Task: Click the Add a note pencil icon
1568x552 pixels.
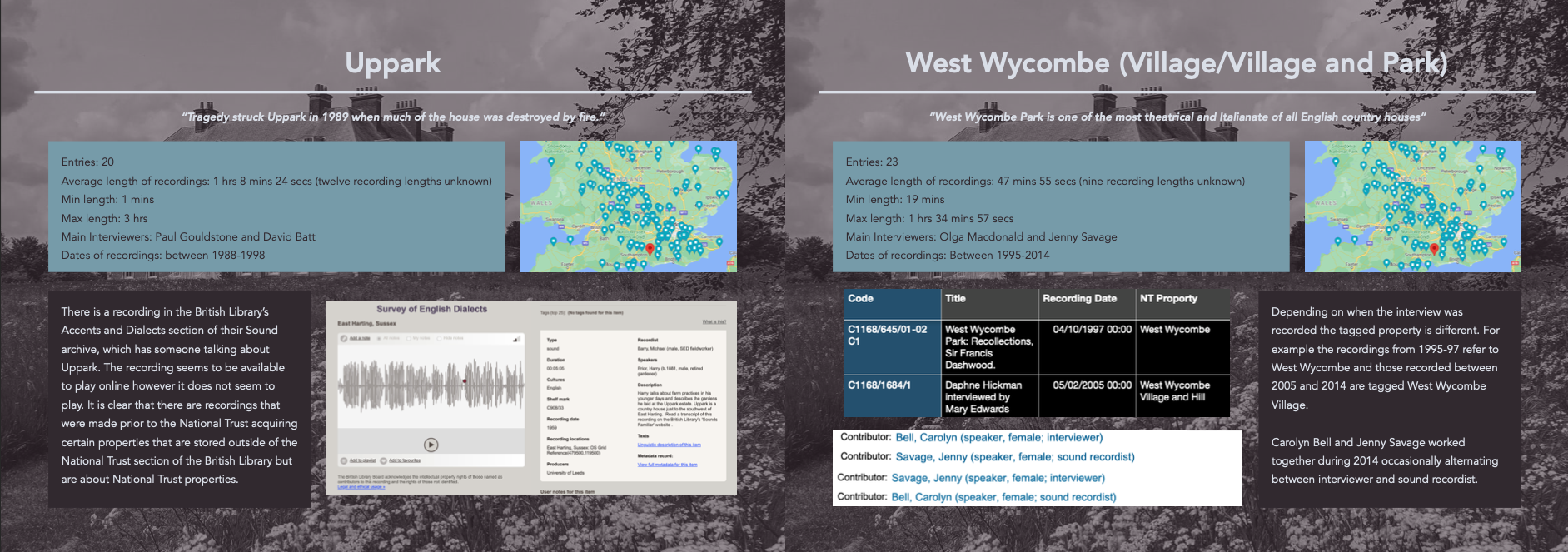Action: click(344, 338)
